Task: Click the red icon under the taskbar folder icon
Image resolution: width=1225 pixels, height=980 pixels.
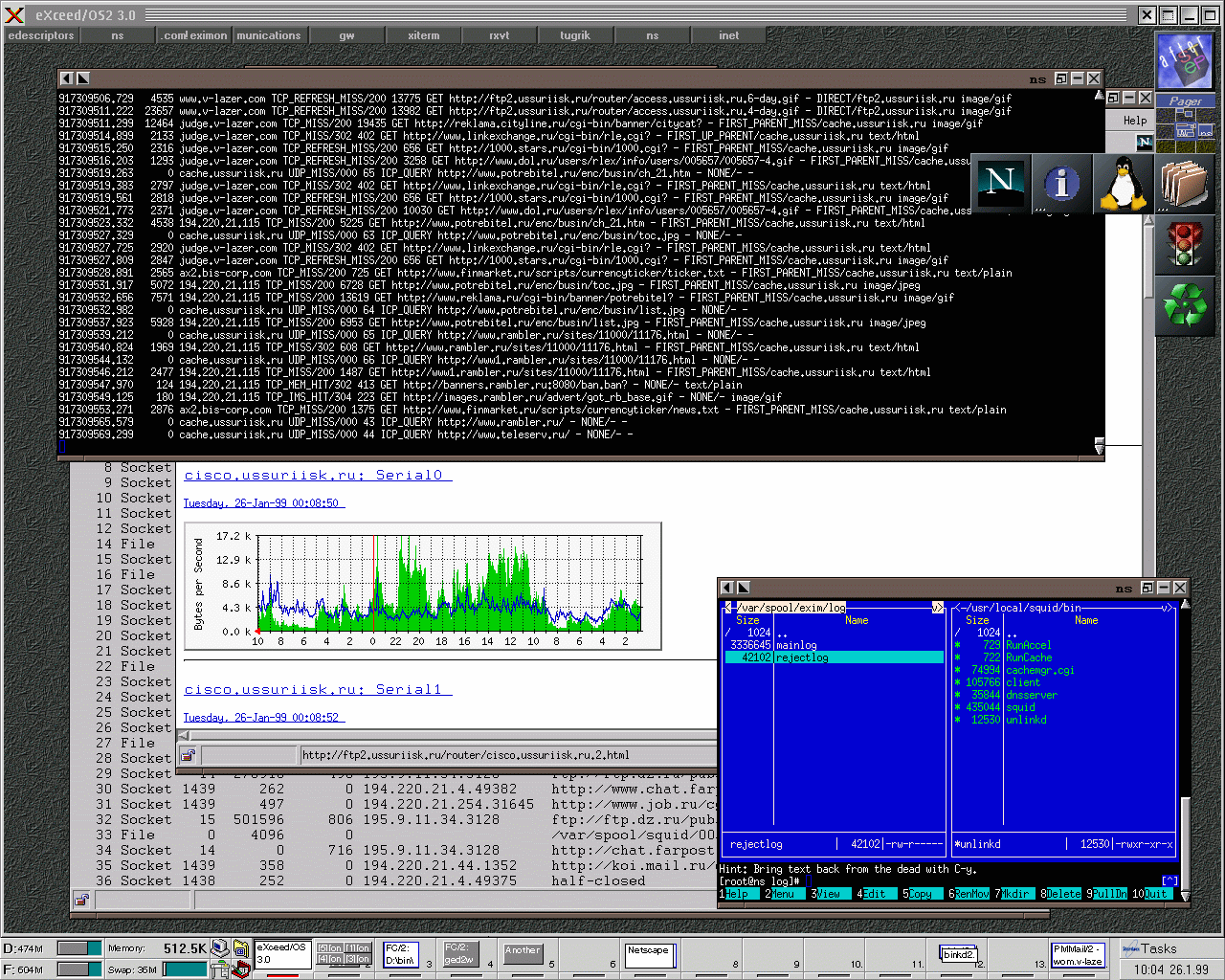Action: pyautogui.click(x=240, y=969)
